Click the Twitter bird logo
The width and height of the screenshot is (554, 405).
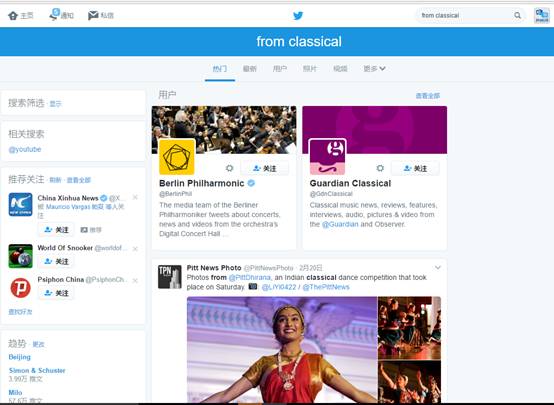298,16
